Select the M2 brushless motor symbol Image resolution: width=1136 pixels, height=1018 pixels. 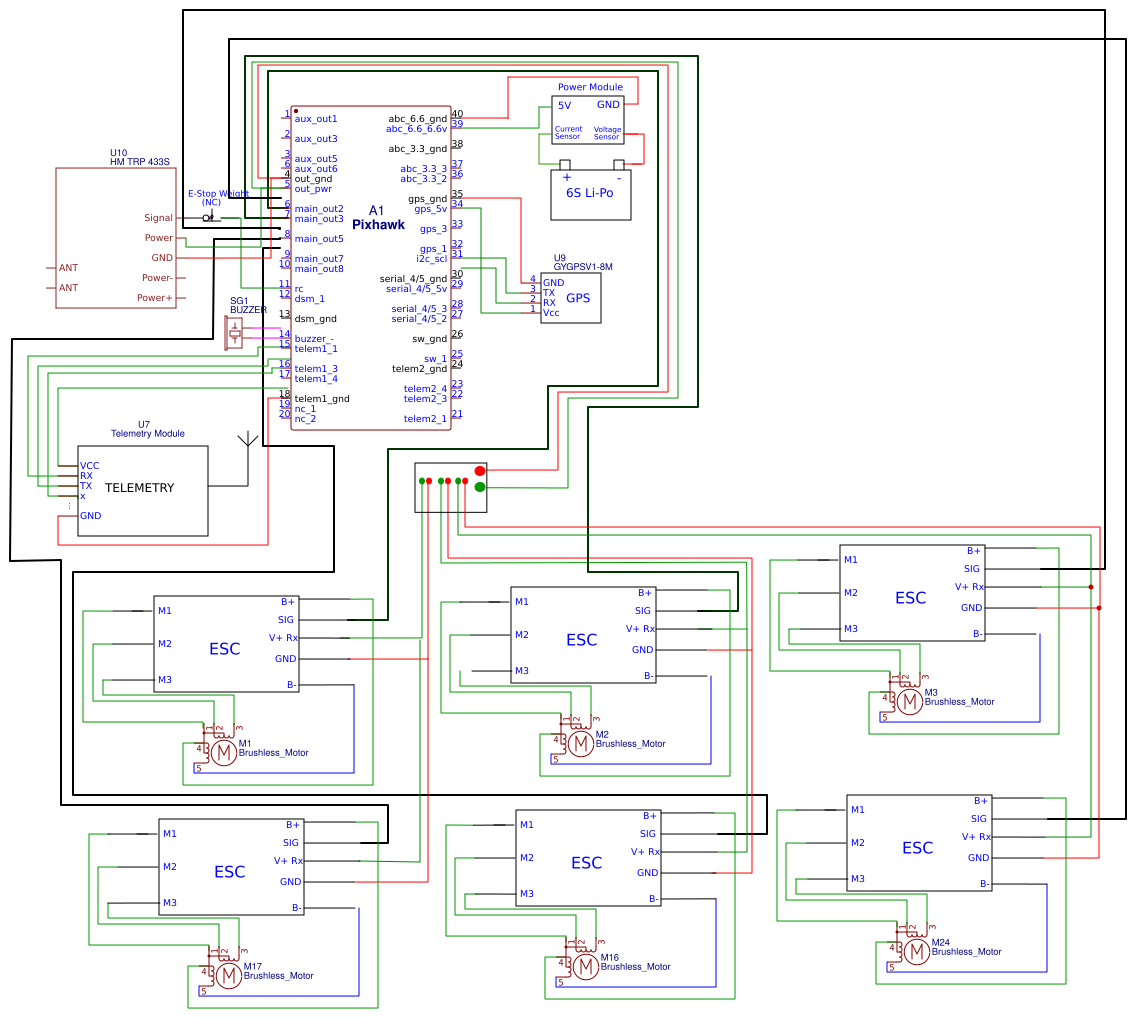tap(580, 743)
